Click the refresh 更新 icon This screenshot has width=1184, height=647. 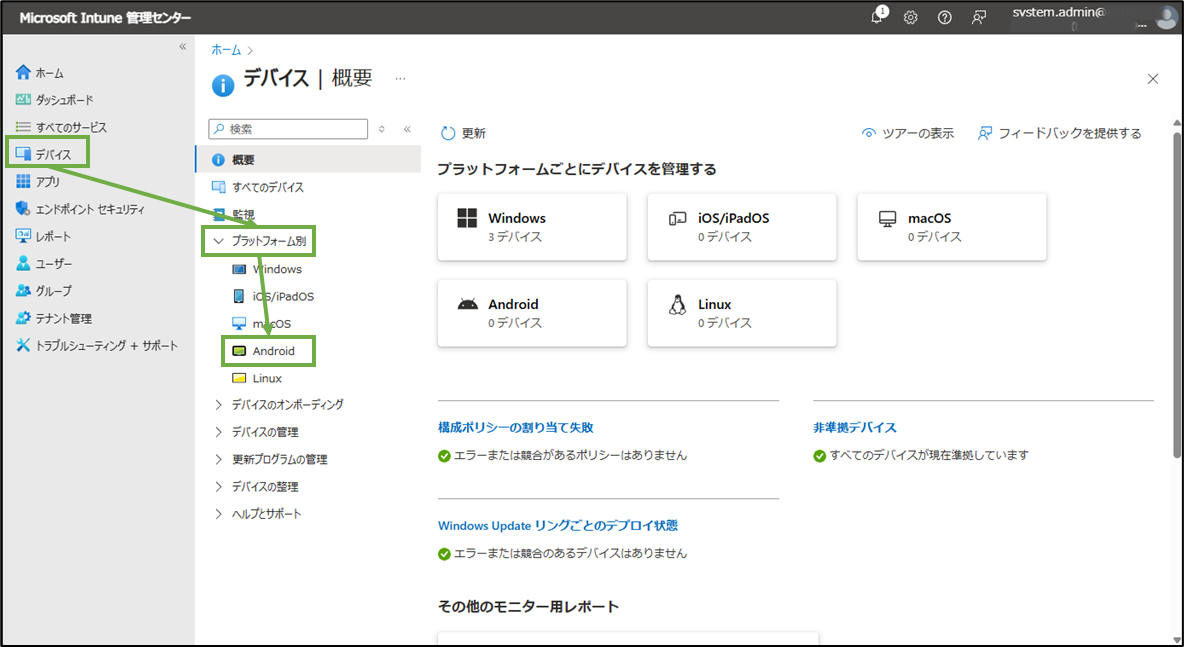pos(448,133)
